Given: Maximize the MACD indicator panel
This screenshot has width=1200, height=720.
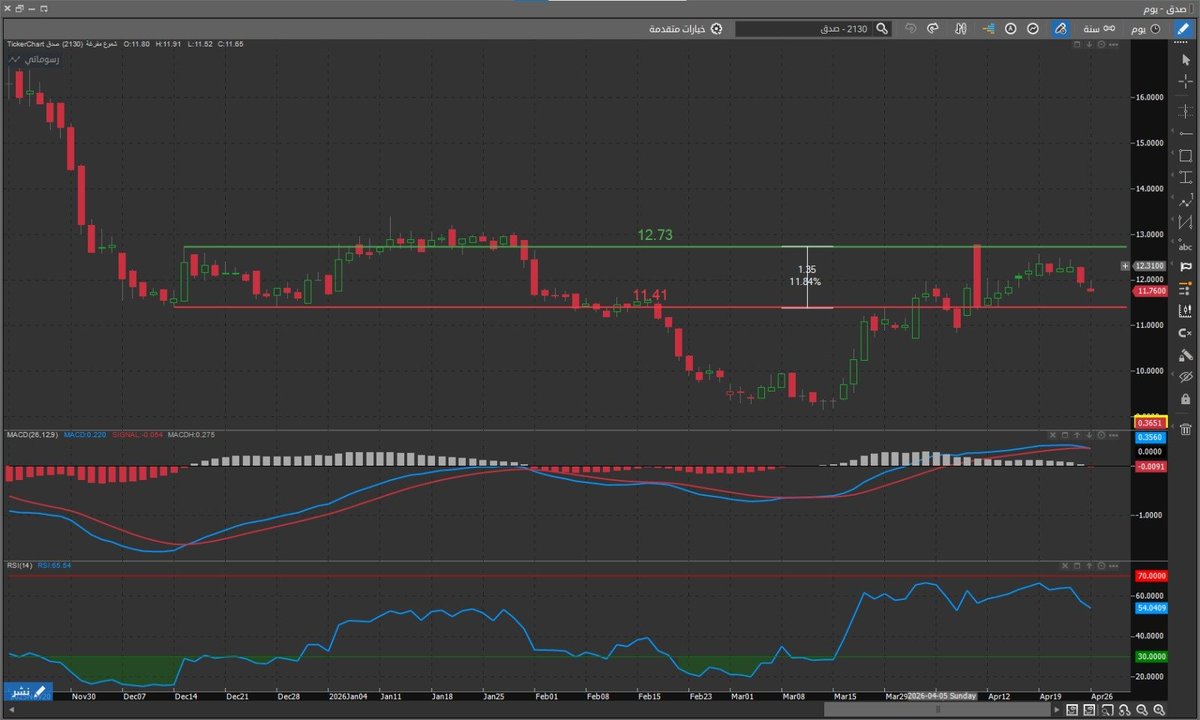Looking at the screenshot, I should click(x=1065, y=435).
